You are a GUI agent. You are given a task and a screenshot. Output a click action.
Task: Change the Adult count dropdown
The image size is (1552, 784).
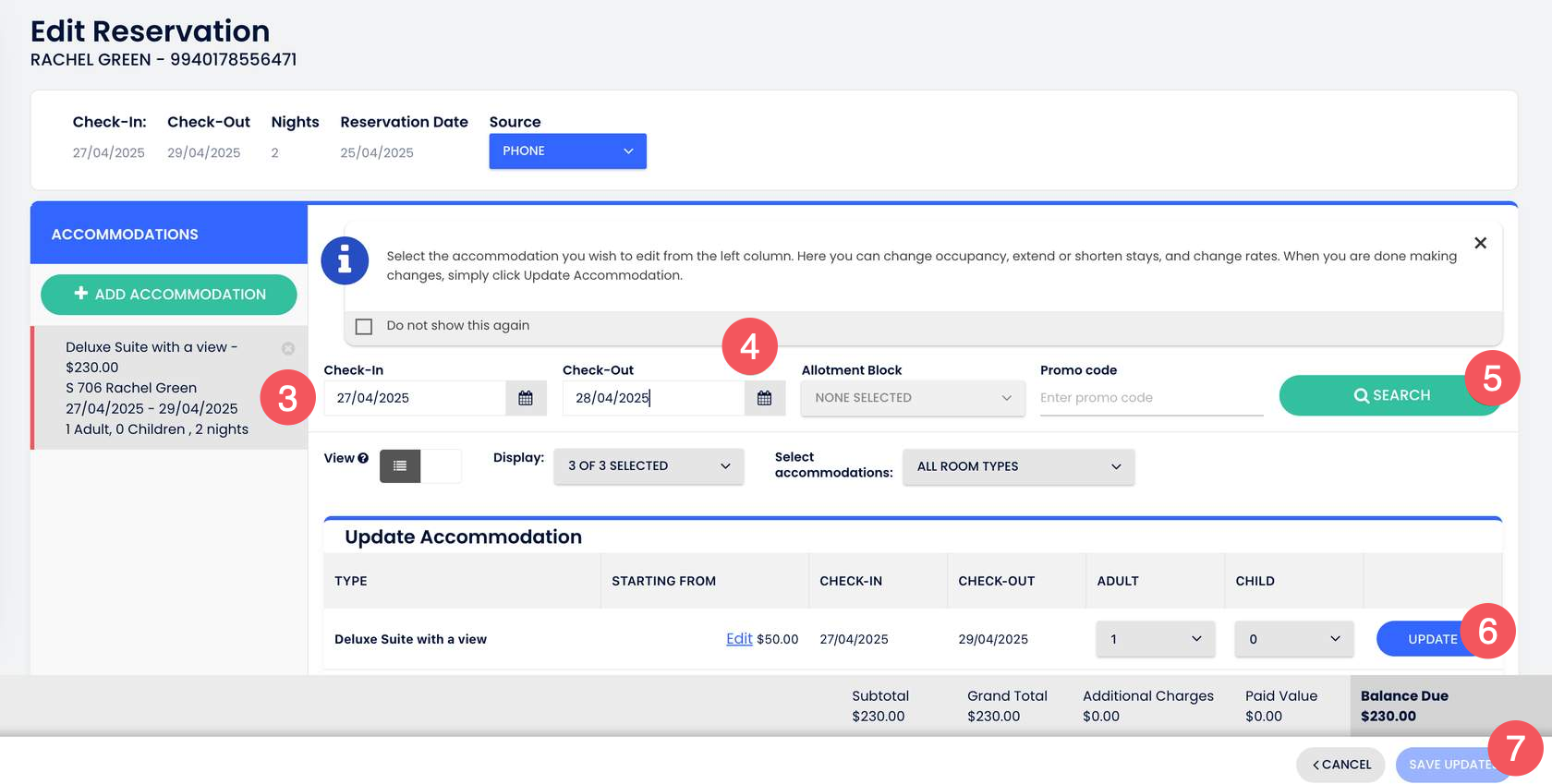[x=1155, y=639]
